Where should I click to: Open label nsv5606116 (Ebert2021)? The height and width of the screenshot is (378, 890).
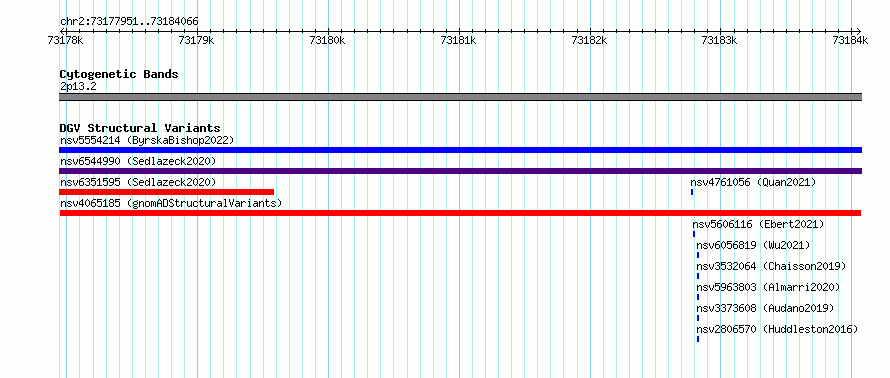click(758, 224)
